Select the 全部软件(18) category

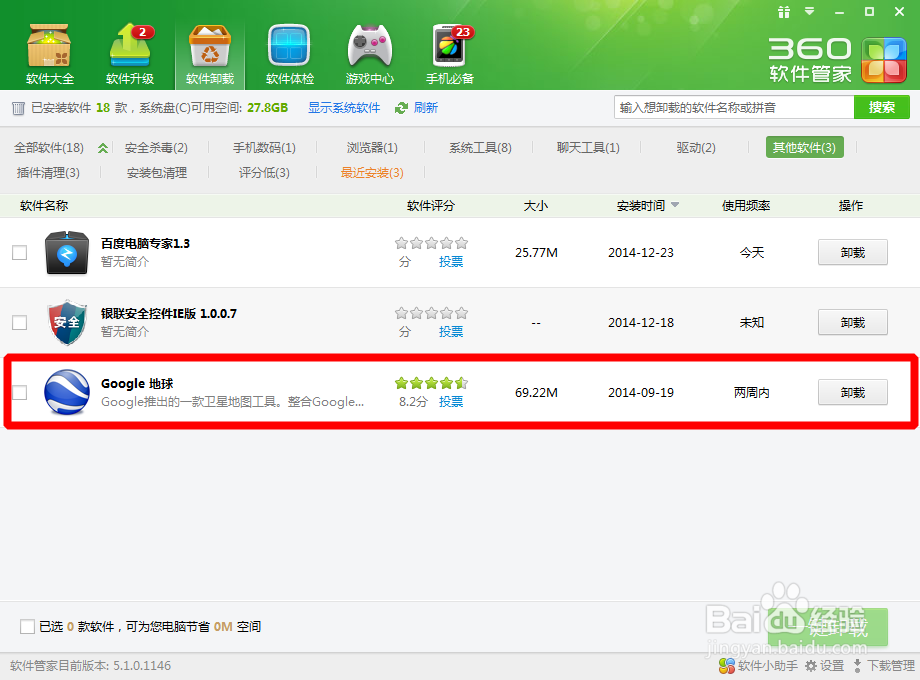[49, 148]
